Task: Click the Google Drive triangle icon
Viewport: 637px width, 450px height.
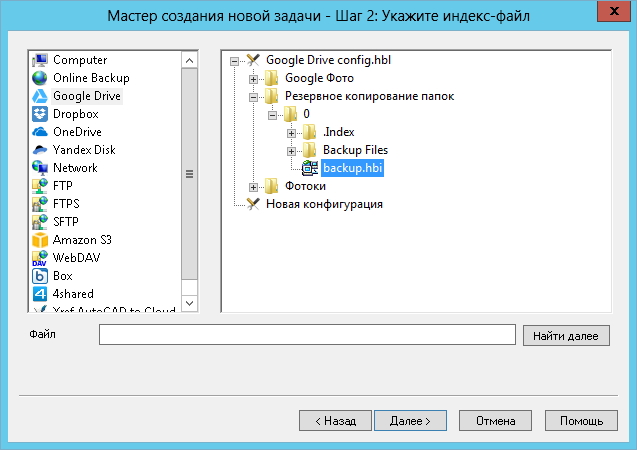Action: [x=40, y=96]
